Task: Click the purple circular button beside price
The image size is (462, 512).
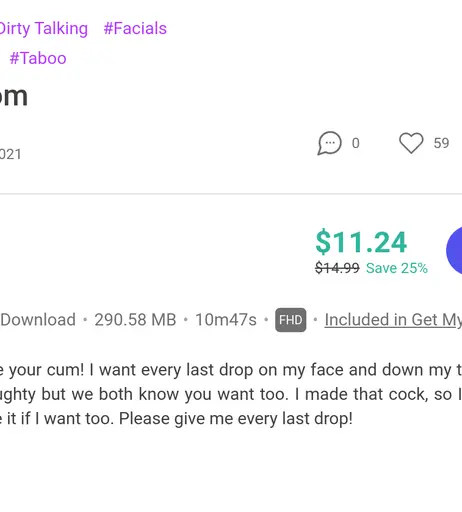Action: coord(454,250)
